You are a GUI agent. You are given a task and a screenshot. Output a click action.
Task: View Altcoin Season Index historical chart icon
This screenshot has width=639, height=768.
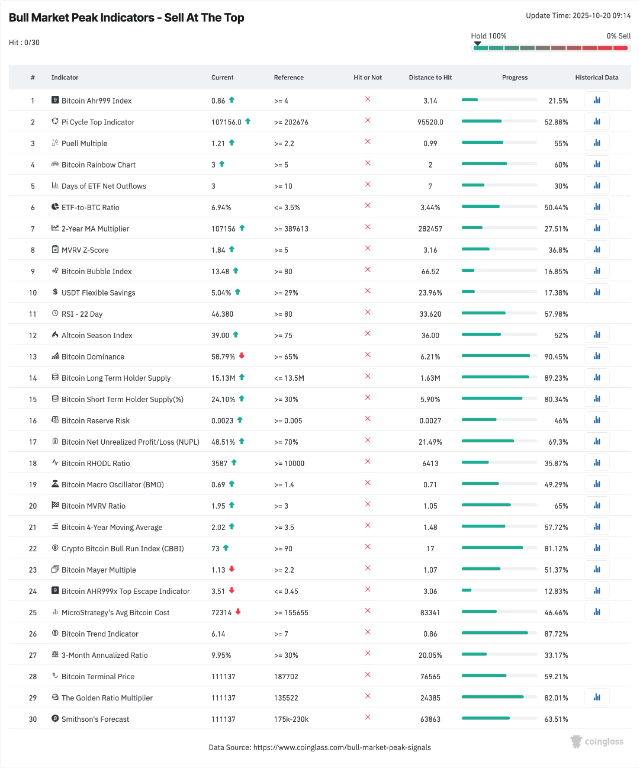tap(597, 335)
